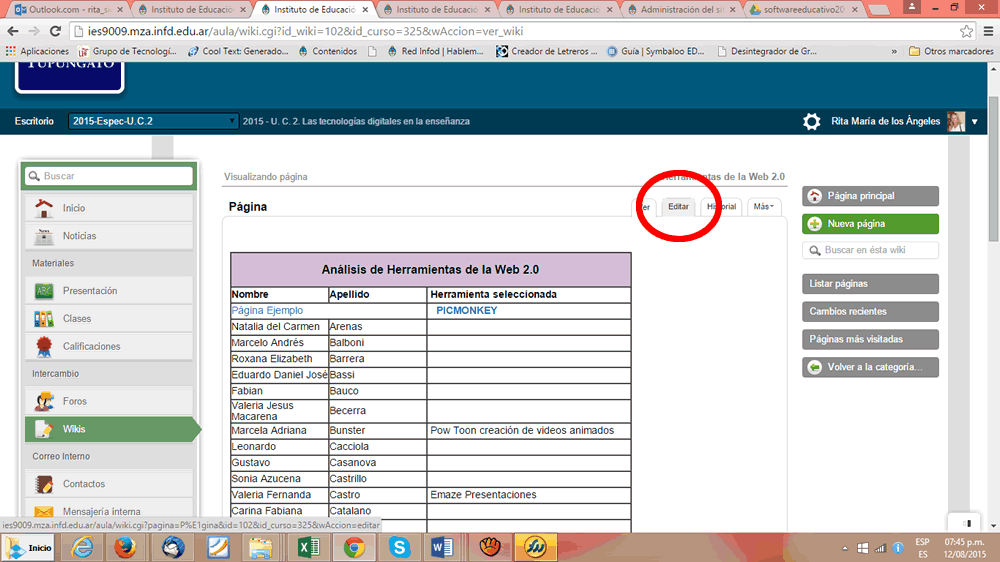Click the Buscar en ésta wiki field

870,250
